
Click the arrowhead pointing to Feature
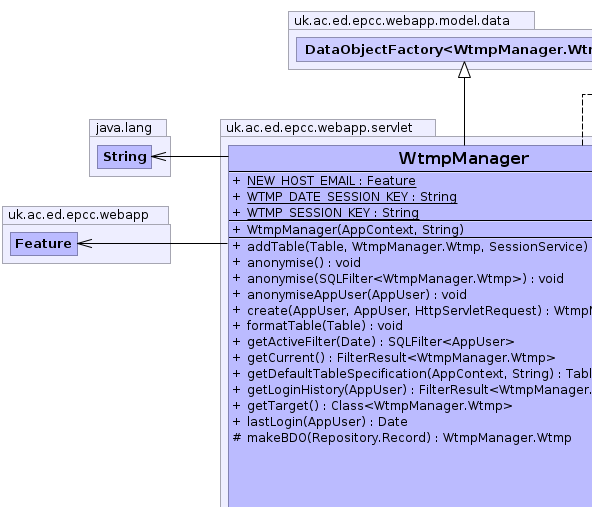85,243
